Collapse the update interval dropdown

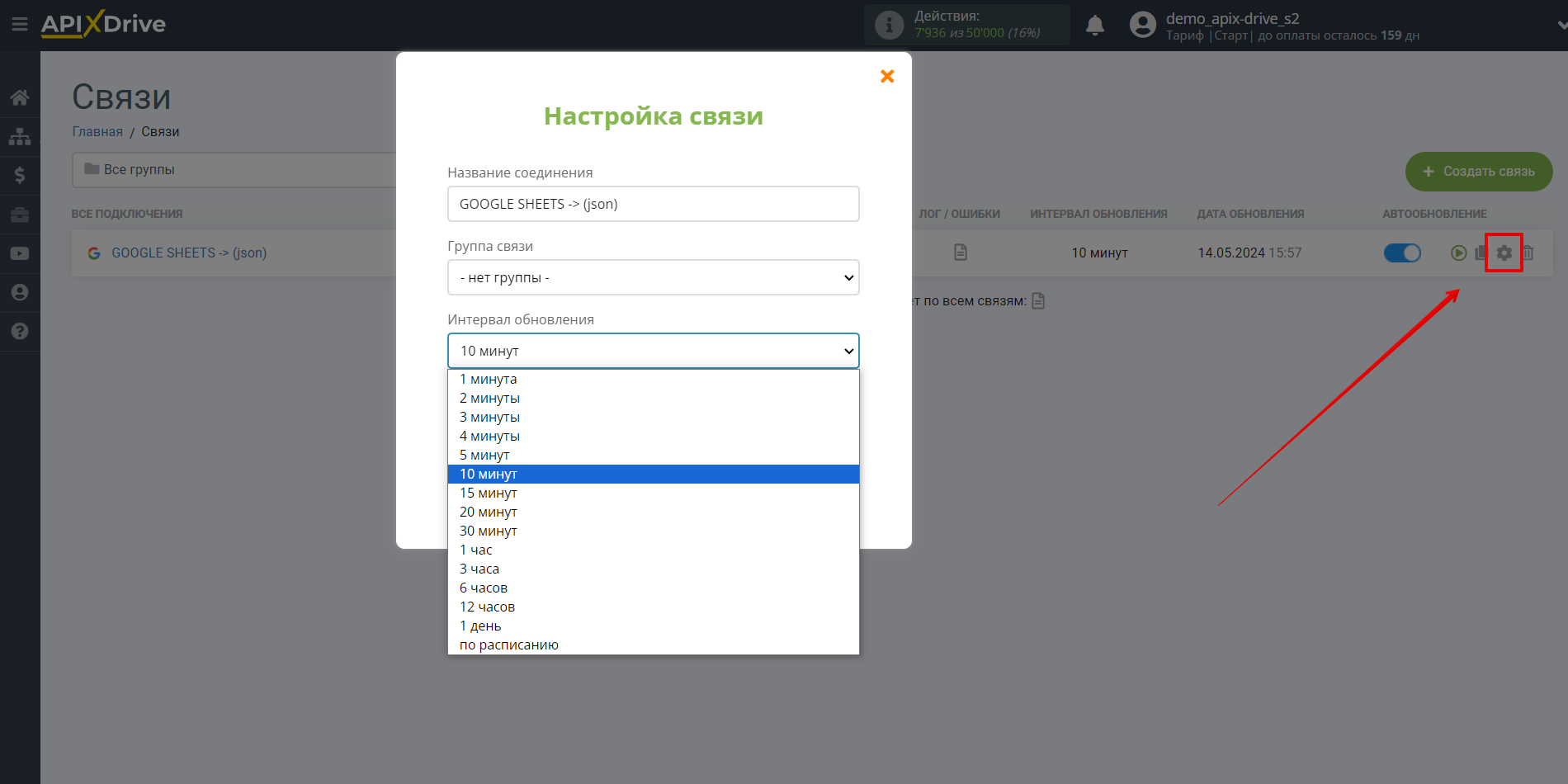point(654,351)
